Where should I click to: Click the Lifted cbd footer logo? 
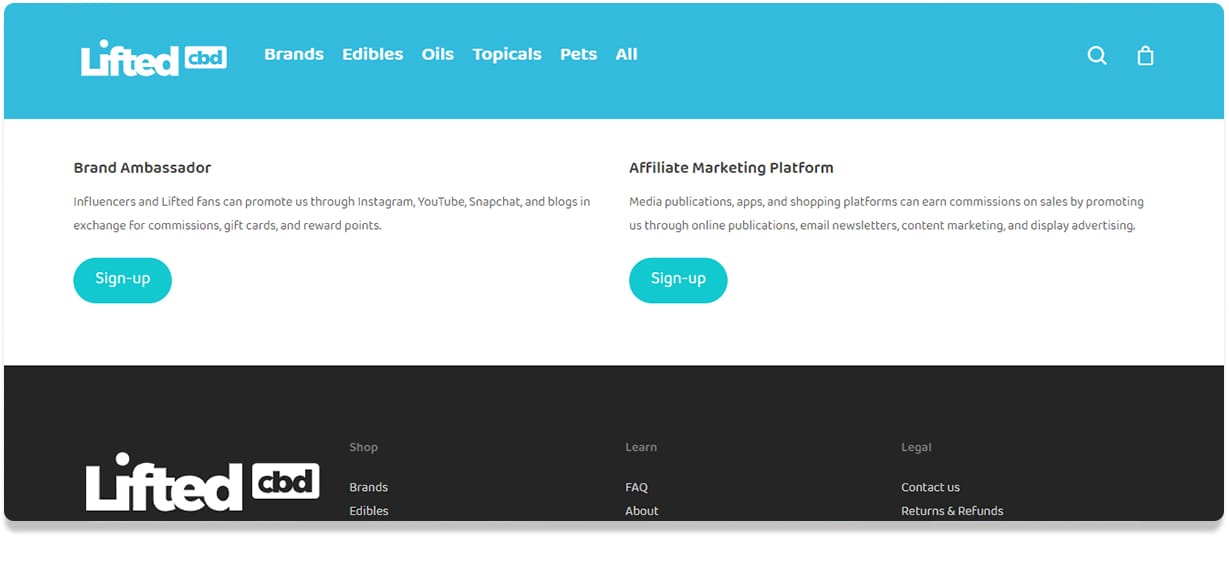click(x=203, y=482)
